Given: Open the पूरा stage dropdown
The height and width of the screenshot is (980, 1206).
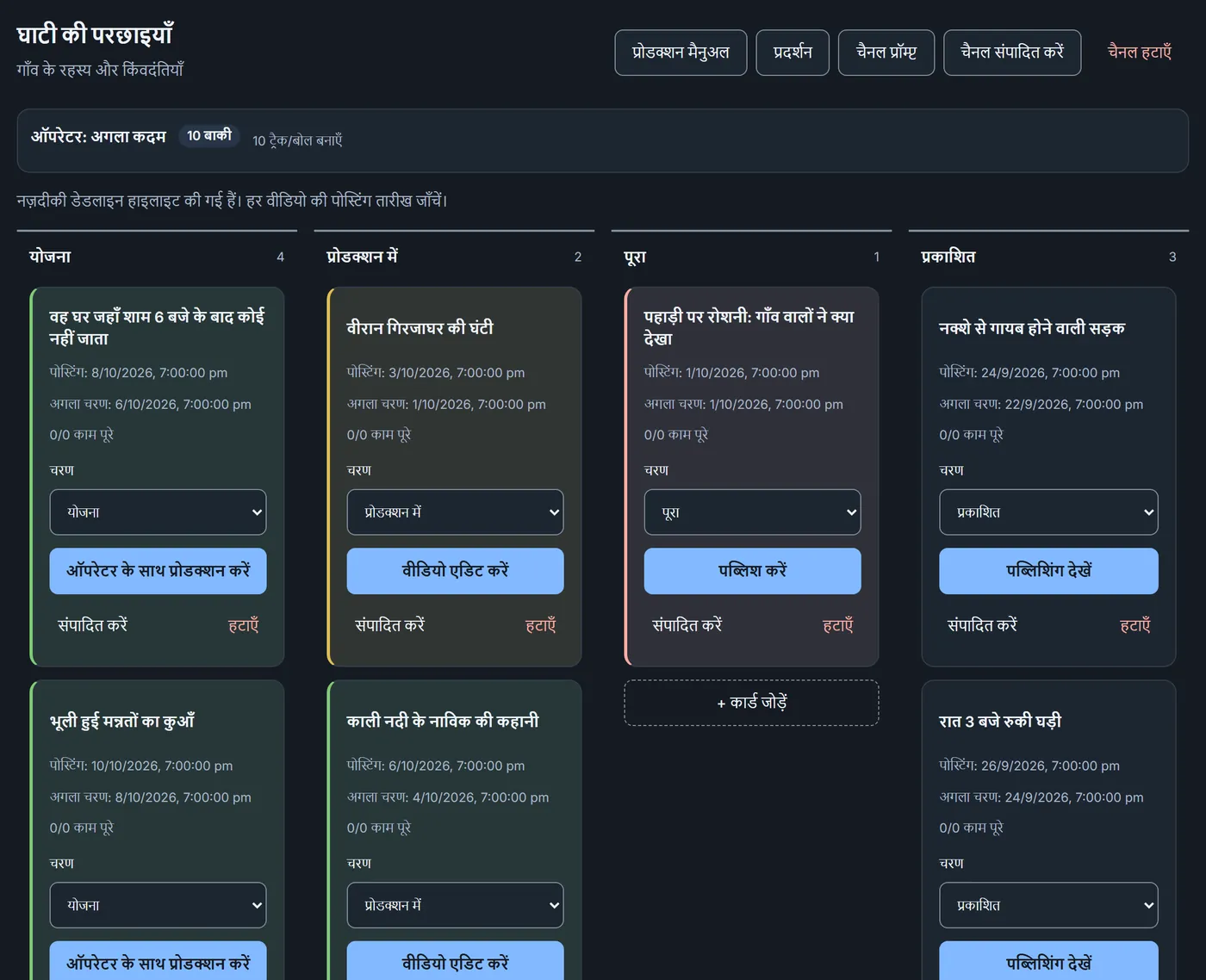Looking at the screenshot, I should (752, 512).
